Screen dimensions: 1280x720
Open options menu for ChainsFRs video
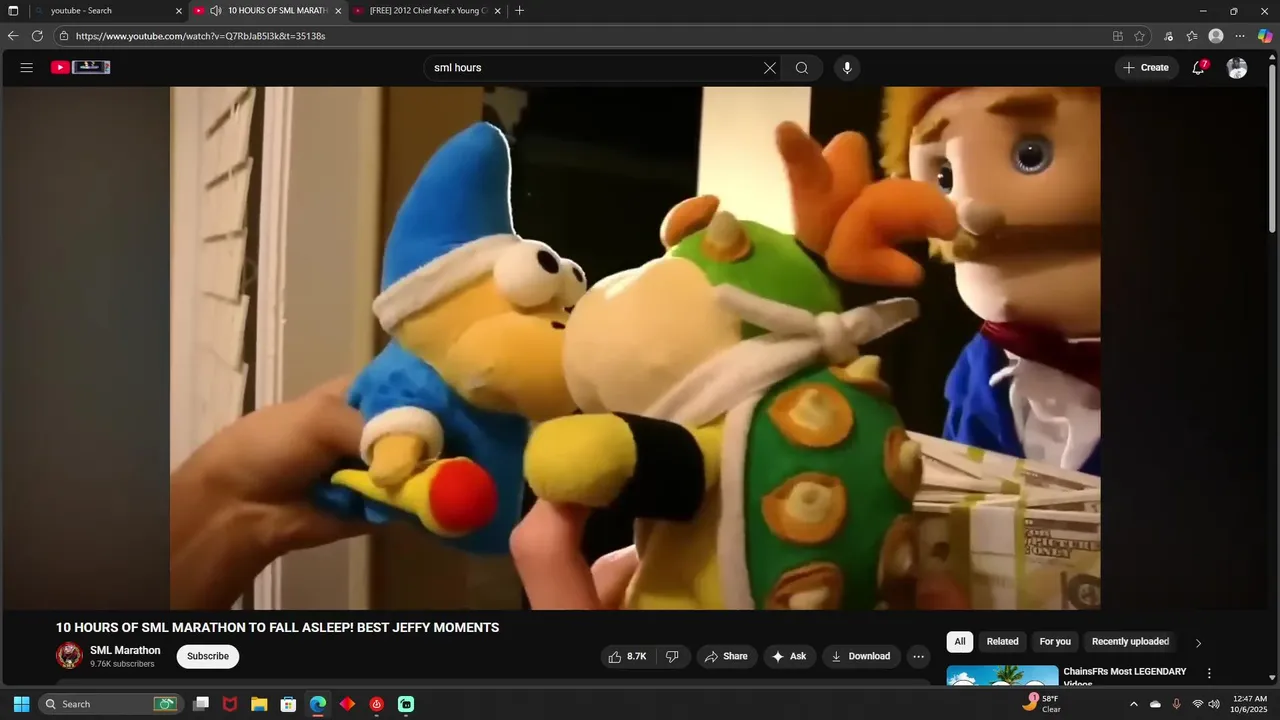[1209, 674]
